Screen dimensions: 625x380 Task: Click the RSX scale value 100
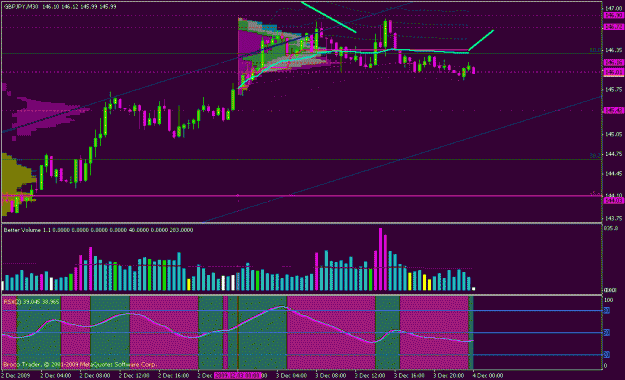click(609, 300)
